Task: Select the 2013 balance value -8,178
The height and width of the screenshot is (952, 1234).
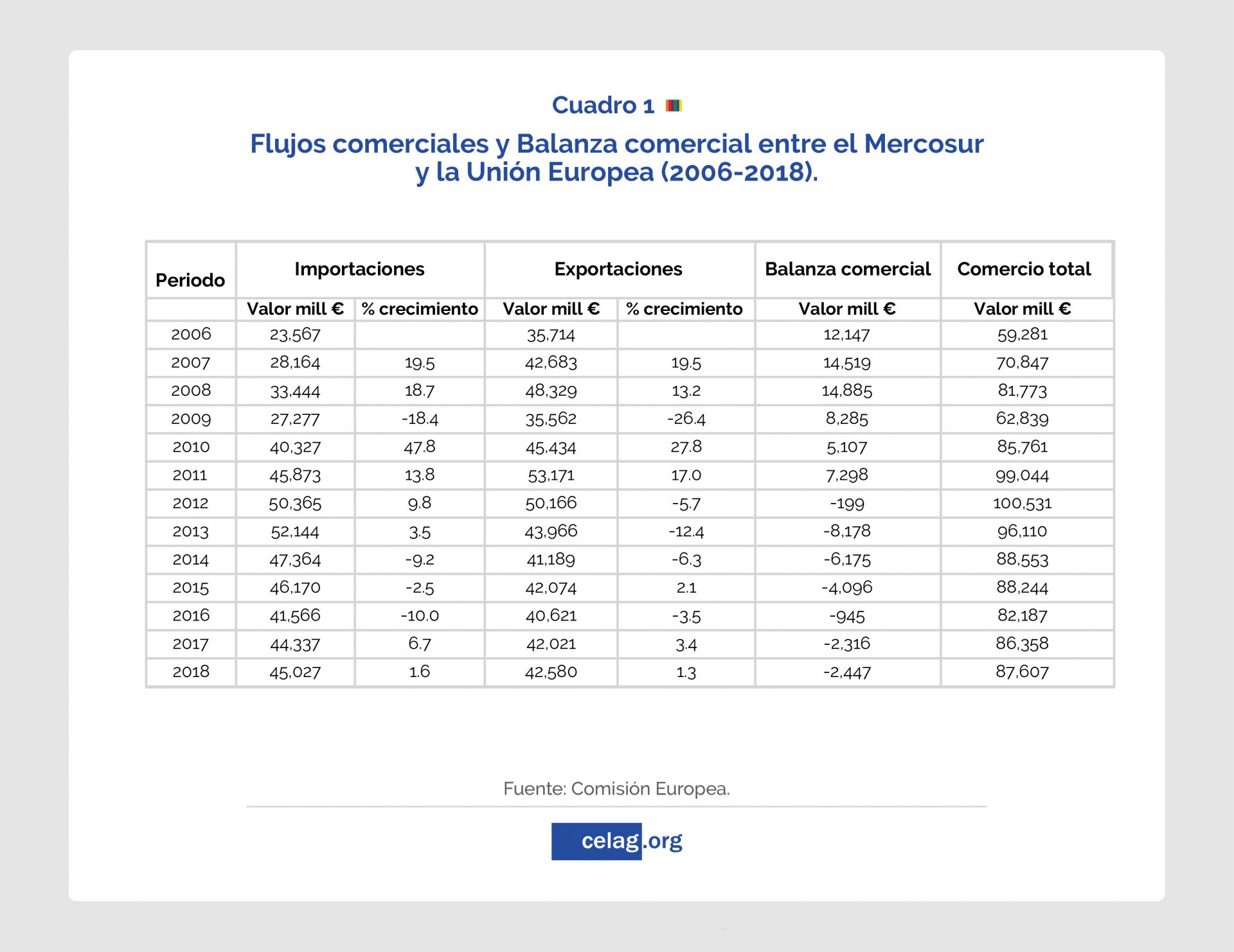Action: pyautogui.click(x=847, y=531)
